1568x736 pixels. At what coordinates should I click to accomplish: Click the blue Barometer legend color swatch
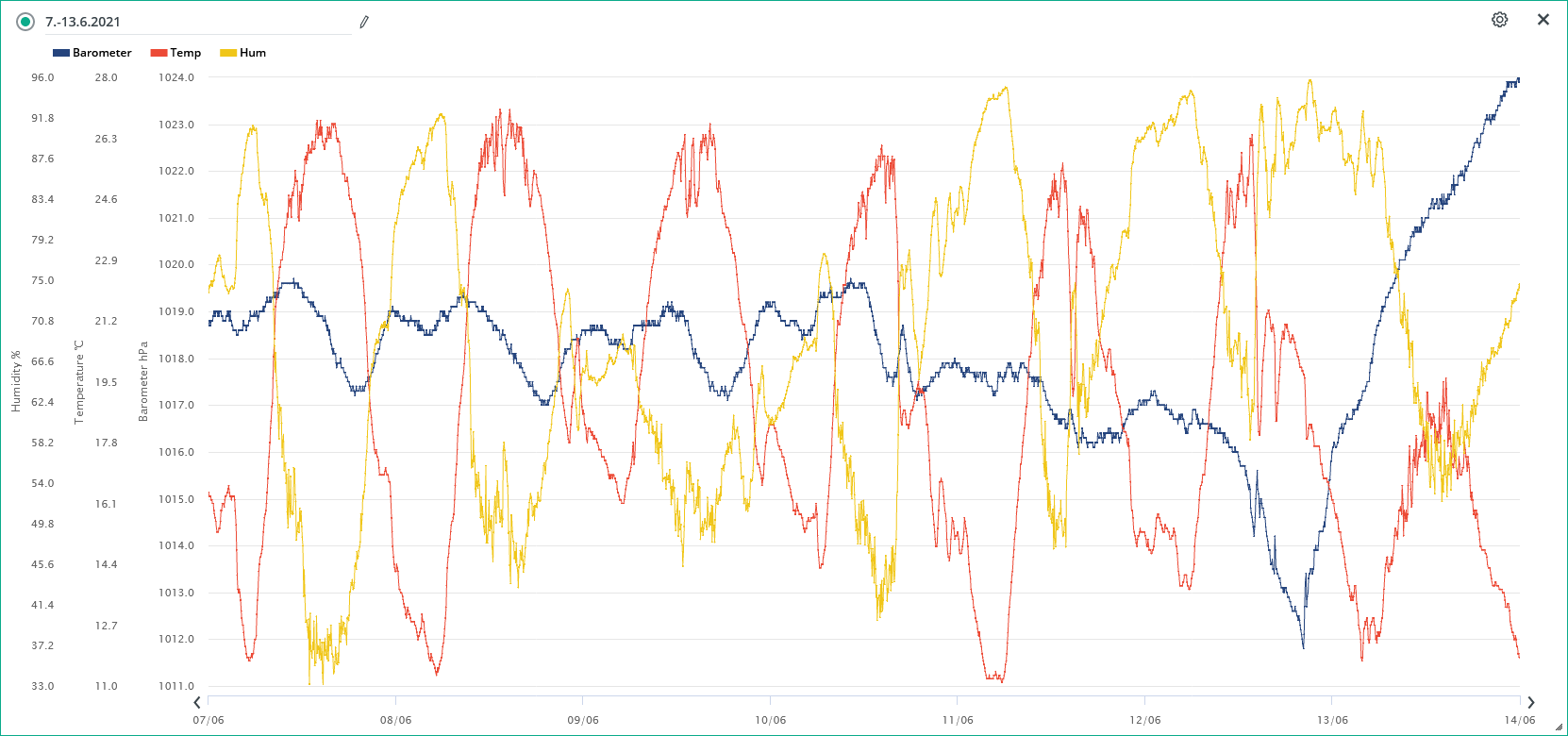click(x=61, y=53)
